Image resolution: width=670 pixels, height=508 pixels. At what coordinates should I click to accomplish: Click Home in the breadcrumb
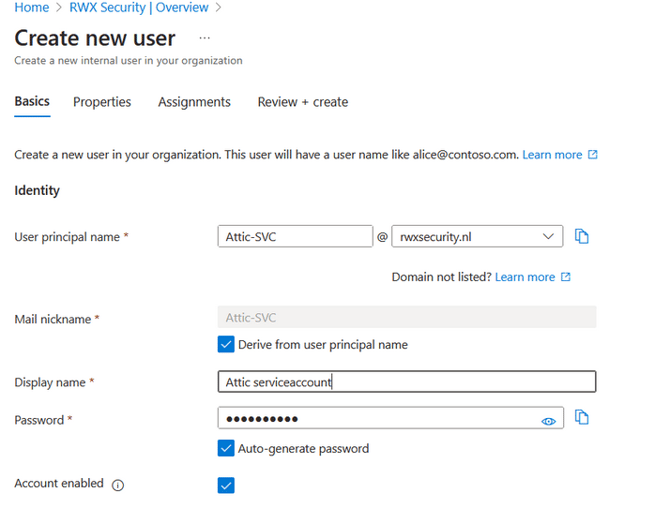(32, 8)
